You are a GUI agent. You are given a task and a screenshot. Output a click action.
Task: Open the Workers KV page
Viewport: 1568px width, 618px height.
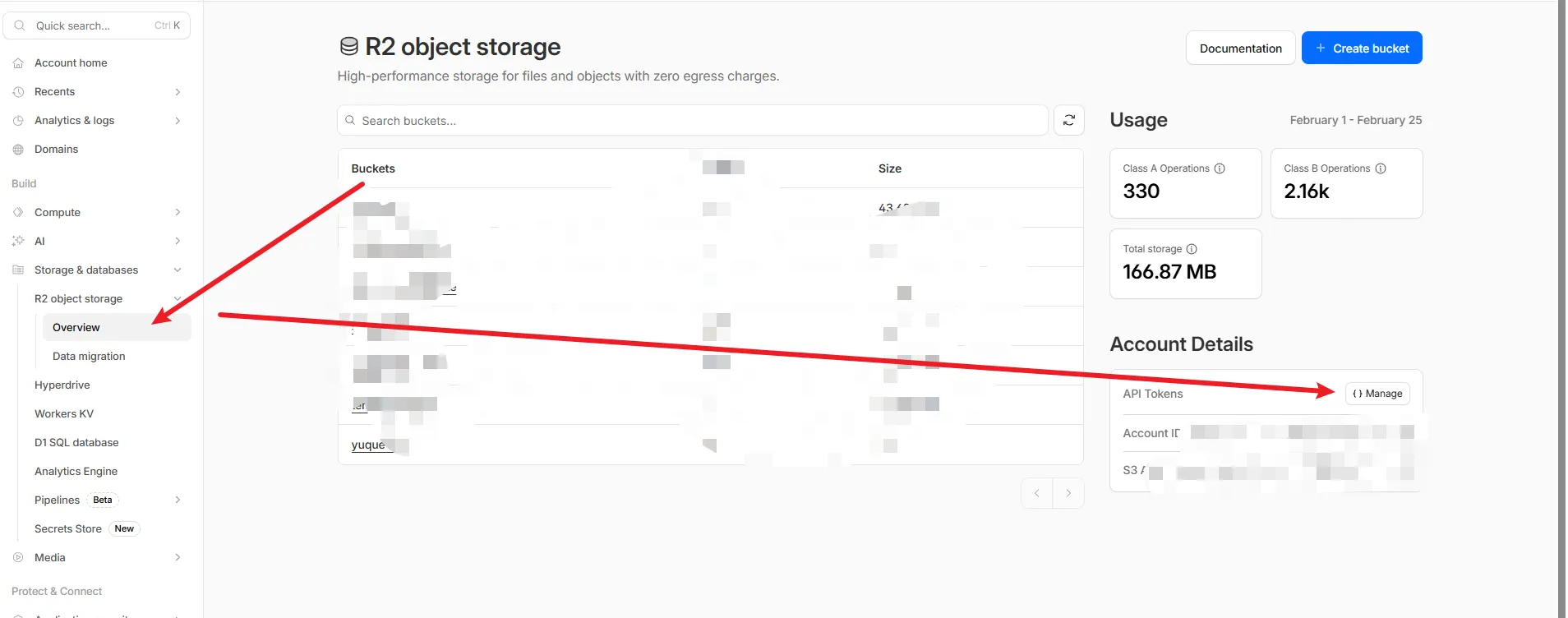click(64, 414)
